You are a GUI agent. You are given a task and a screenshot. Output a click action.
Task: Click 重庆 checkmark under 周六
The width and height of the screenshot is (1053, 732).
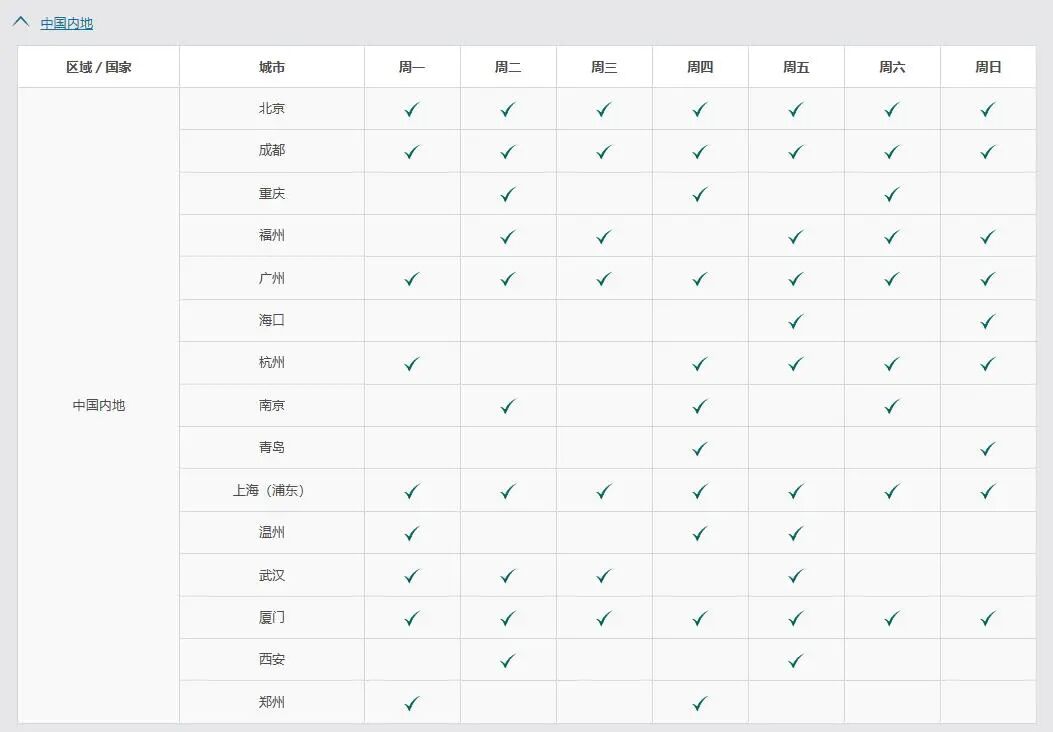(x=892, y=195)
